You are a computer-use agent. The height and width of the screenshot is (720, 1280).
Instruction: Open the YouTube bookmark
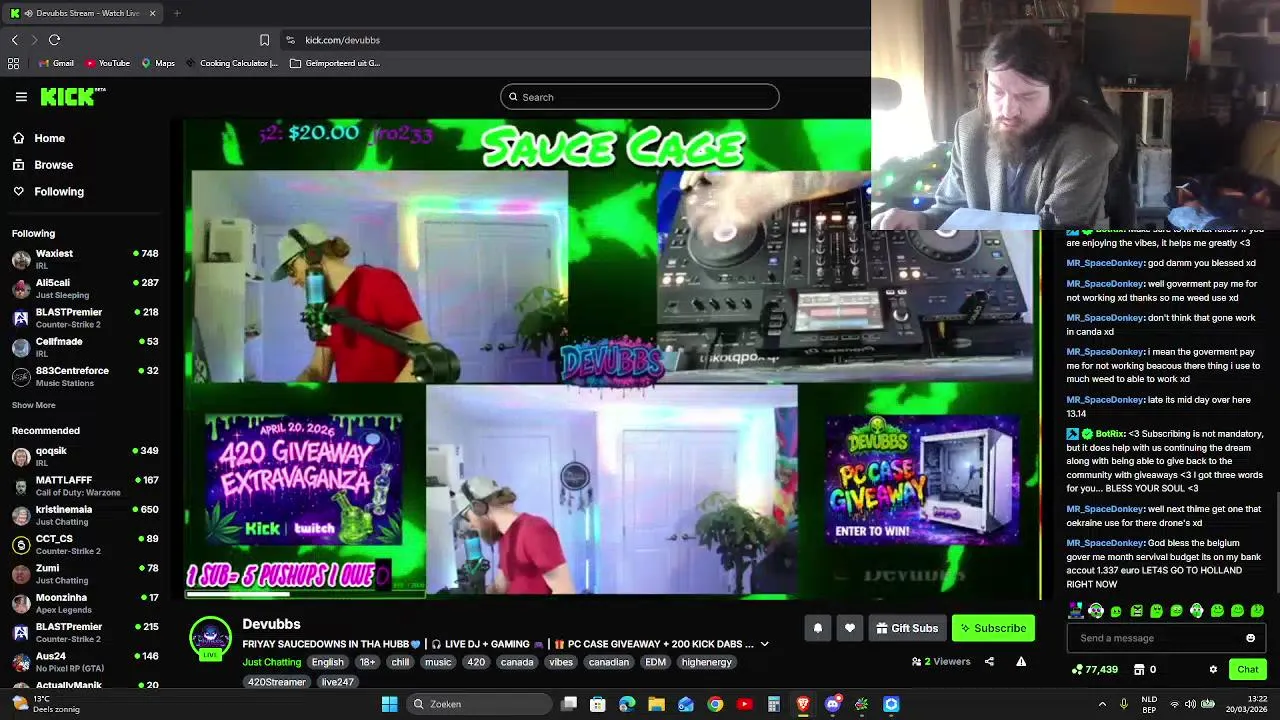click(107, 63)
